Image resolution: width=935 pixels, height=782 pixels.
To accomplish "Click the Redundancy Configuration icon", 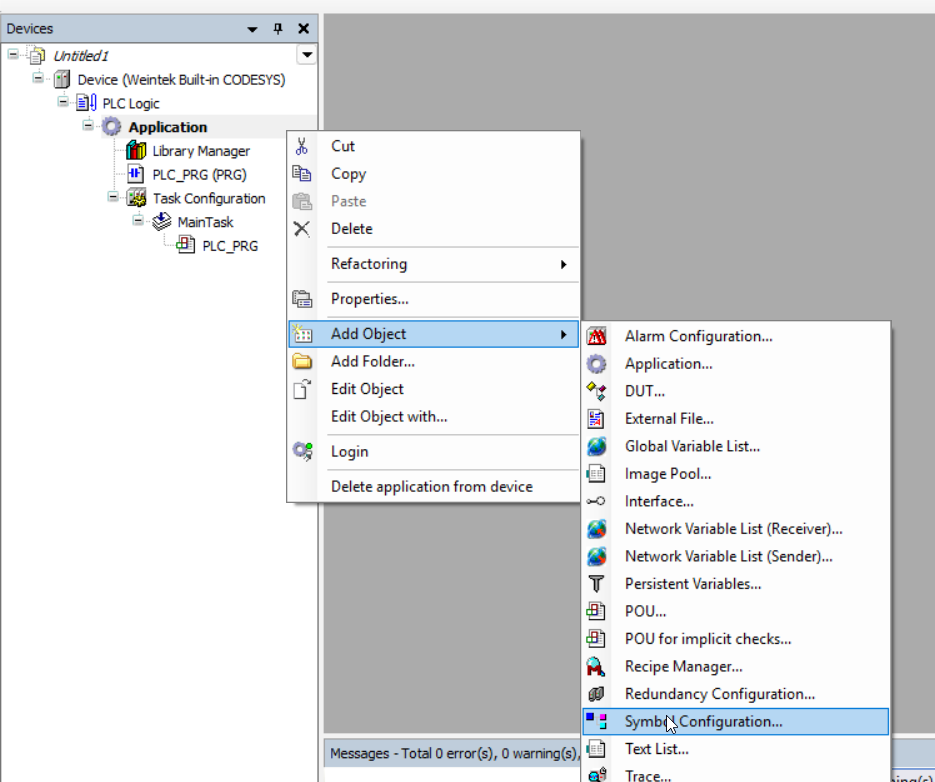I will 597,694.
